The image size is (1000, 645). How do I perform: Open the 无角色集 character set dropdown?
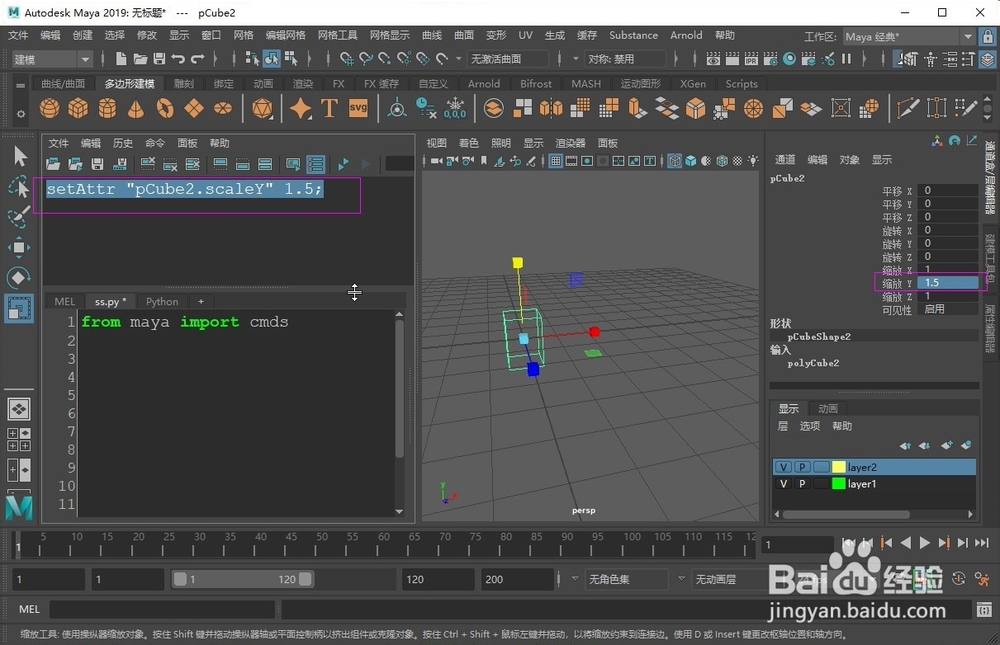click(x=626, y=579)
